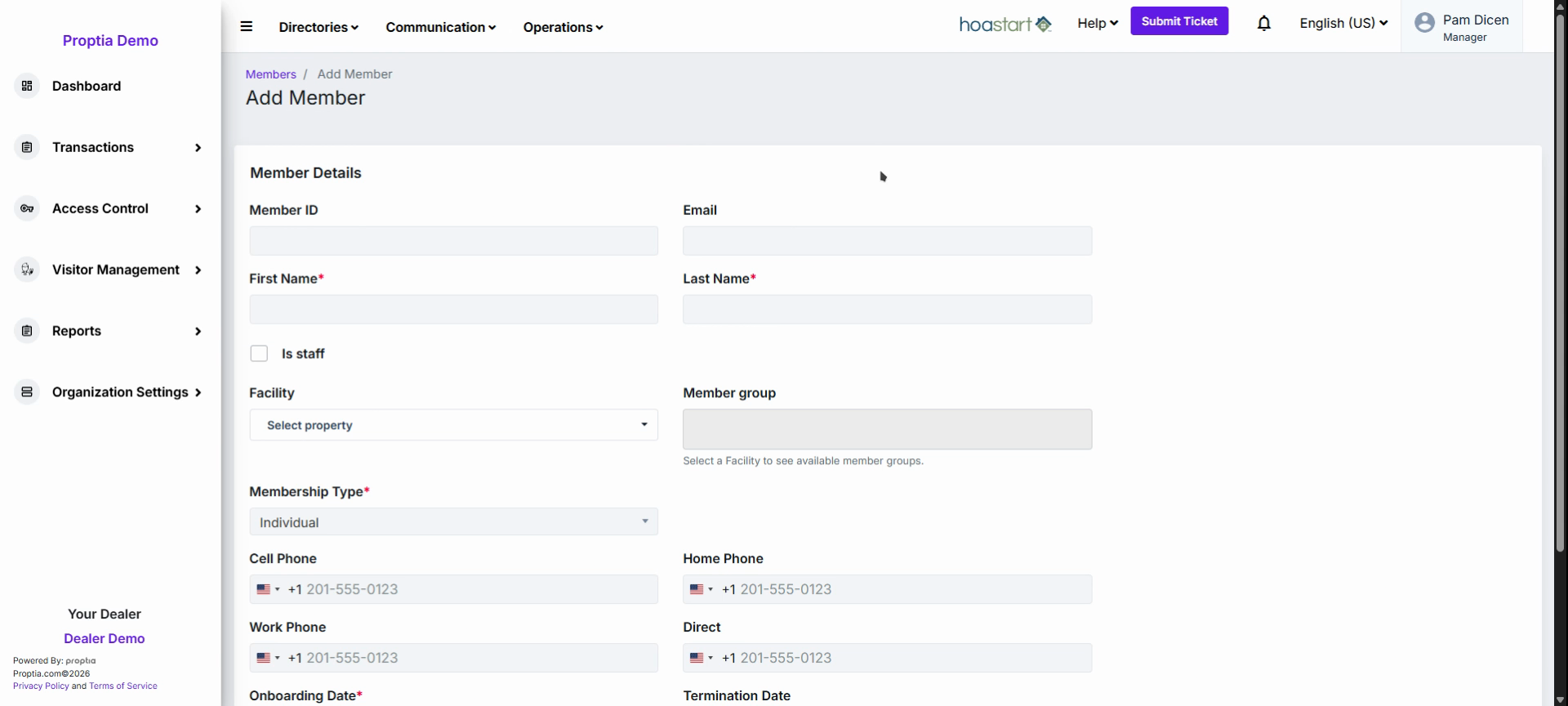
Task: Click the page vertical scrollbar
Action: coord(1561,282)
